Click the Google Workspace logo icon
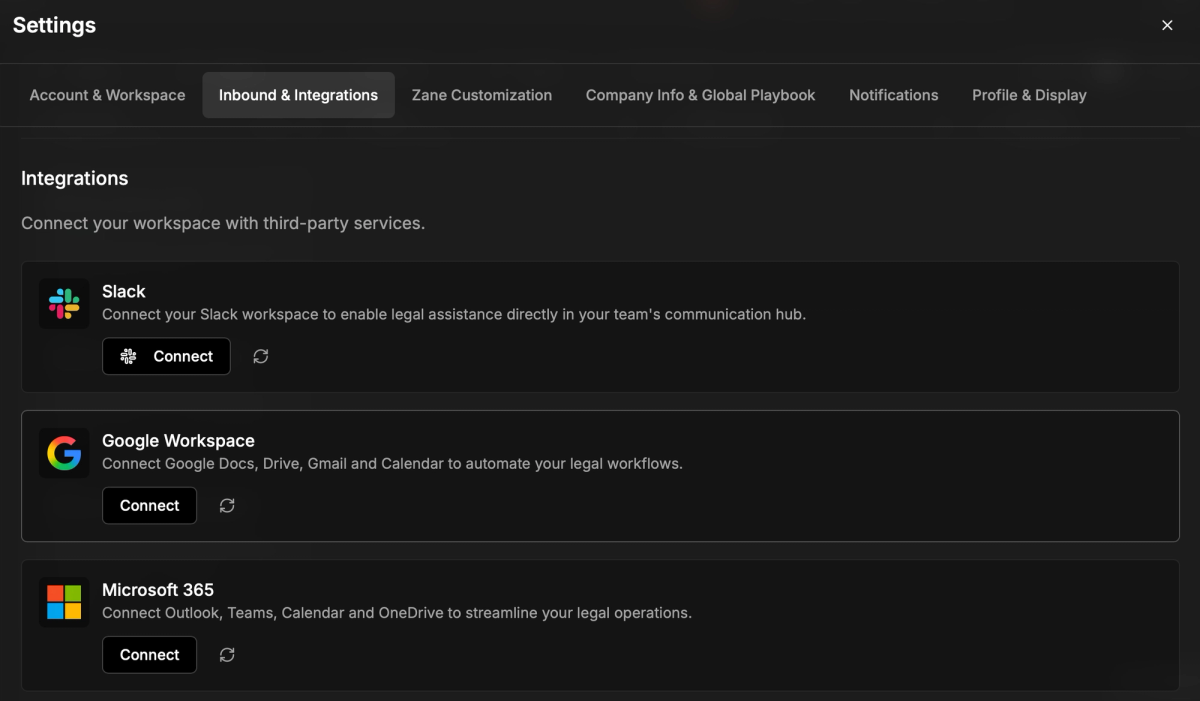 coord(64,453)
